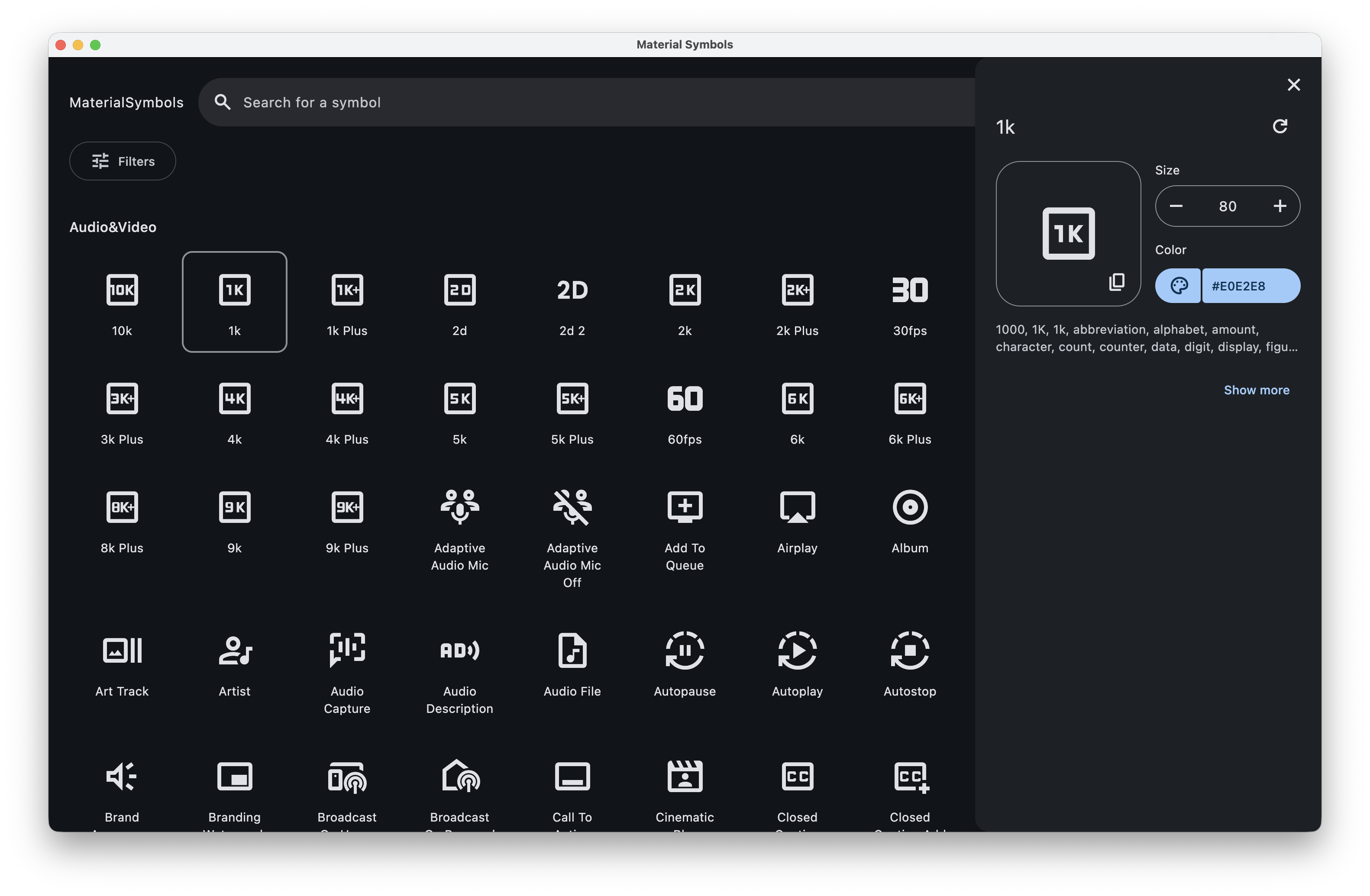
Task: Choose the 2d boxed symbol
Action: pyautogui.click(x=459, y=302)
